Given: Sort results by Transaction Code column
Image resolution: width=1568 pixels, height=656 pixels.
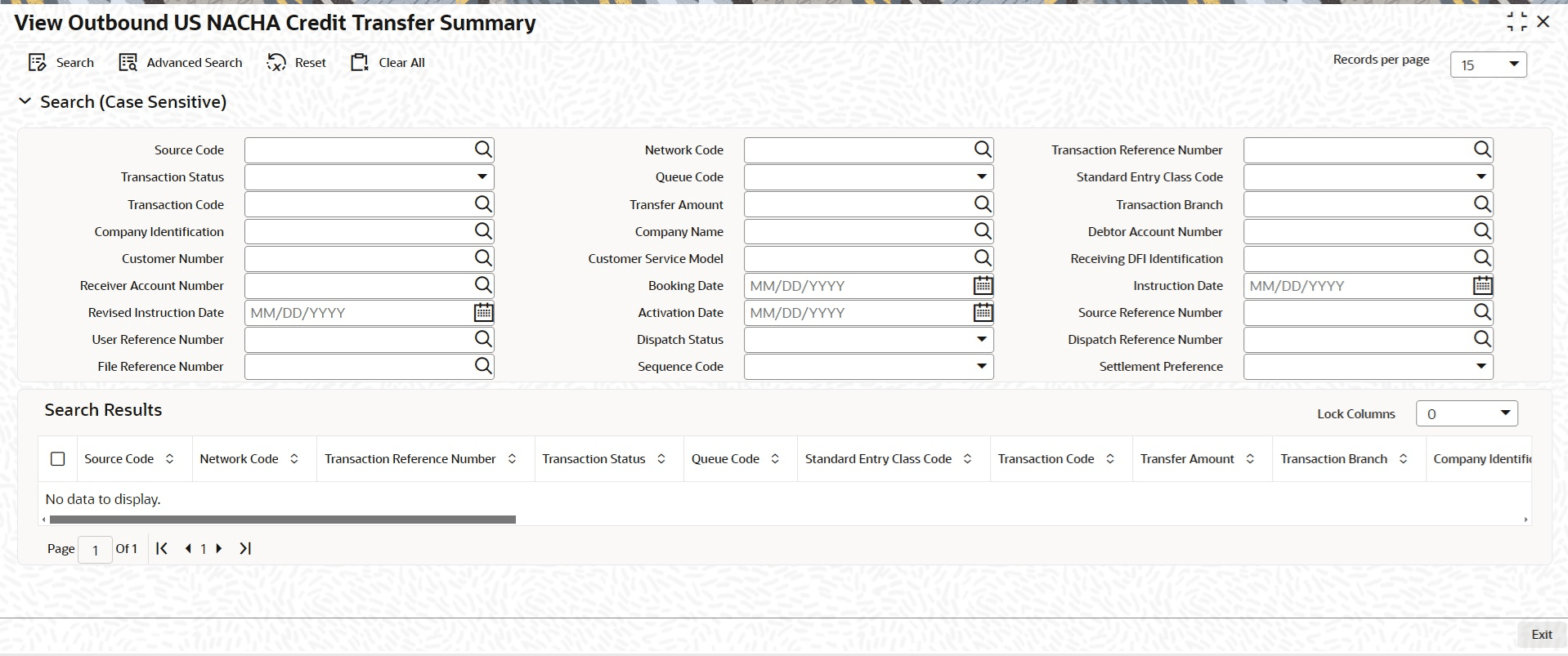Looking at the screenshot, I should (1110, 459).
